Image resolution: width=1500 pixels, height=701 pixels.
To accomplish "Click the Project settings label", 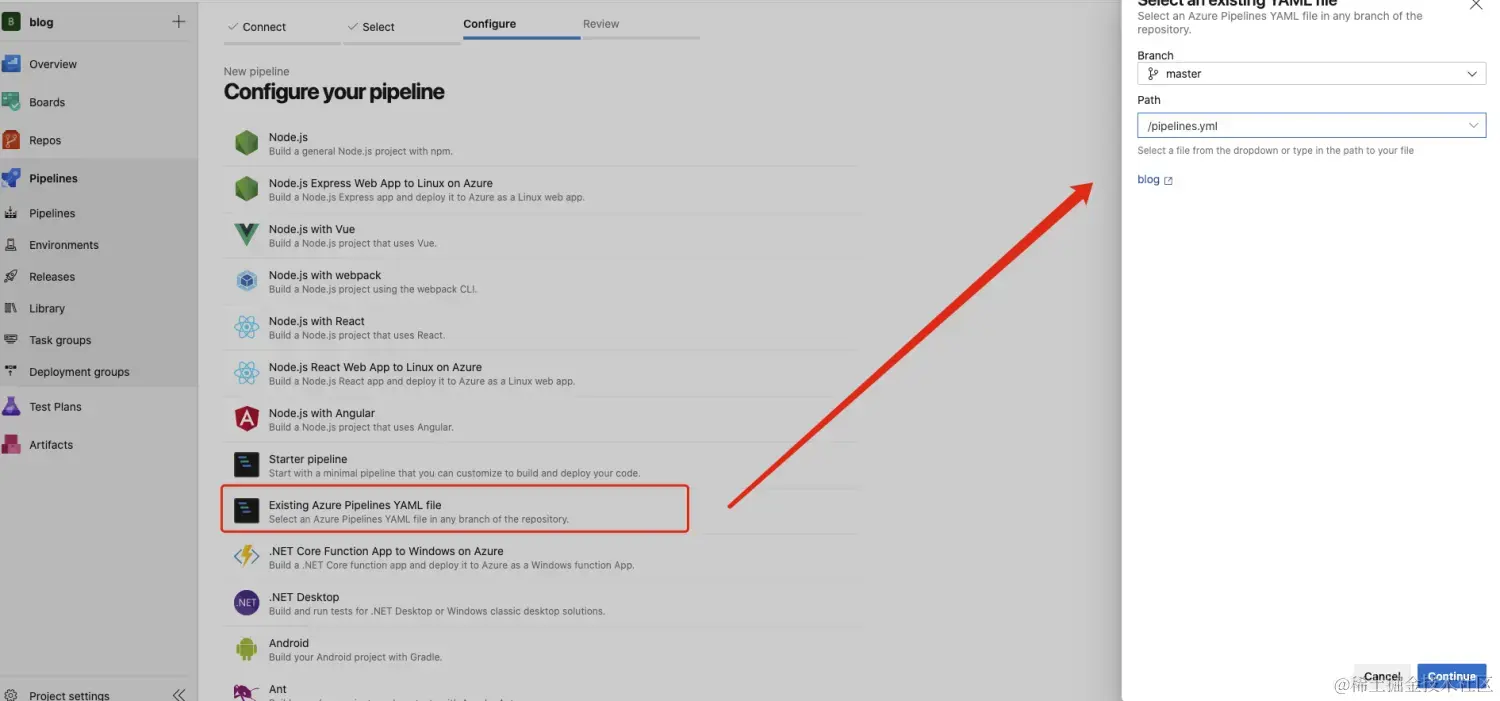I will [x=69, y=695].
